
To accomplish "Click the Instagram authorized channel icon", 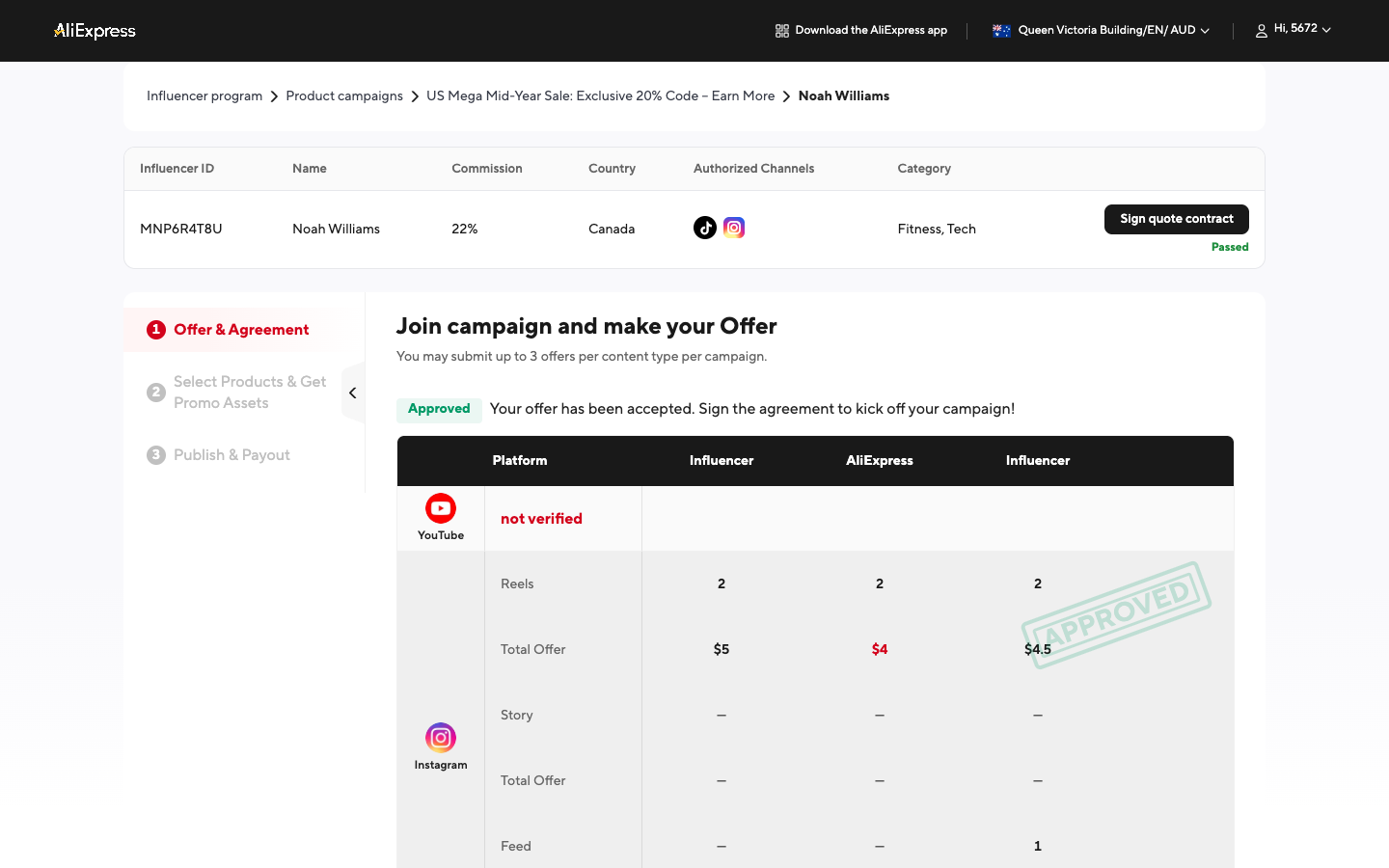I will point(734,228).
